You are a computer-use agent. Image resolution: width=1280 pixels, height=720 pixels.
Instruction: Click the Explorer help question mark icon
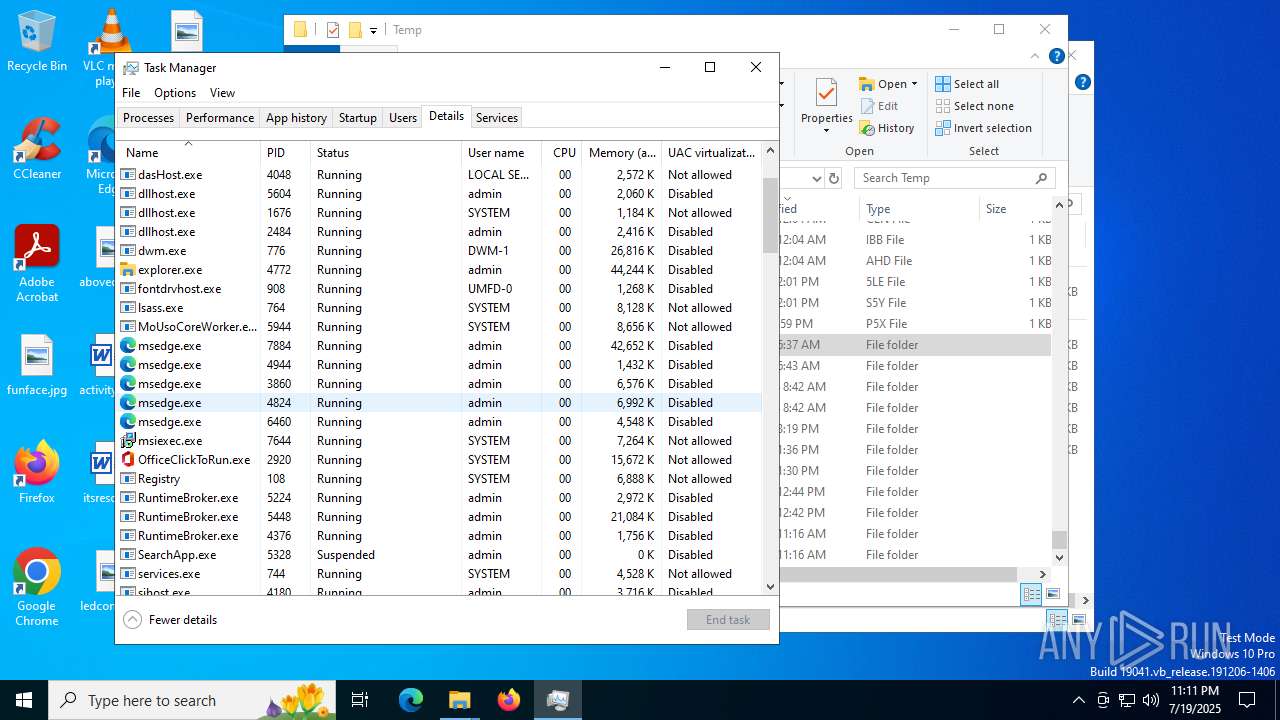coord(1056,57)
